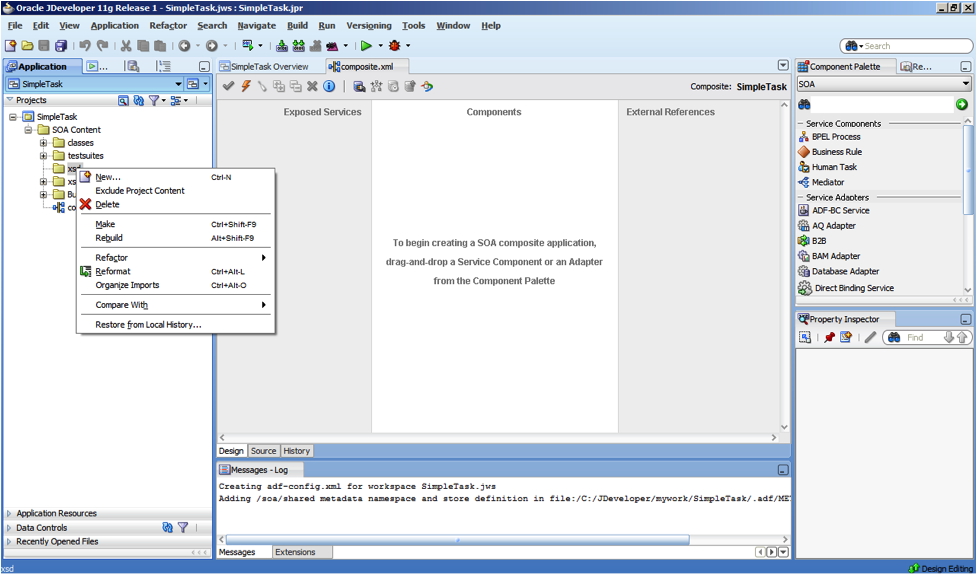Click the red Debug bug icon
This screenshot has width=977, height=574.
tap(395, 46)
